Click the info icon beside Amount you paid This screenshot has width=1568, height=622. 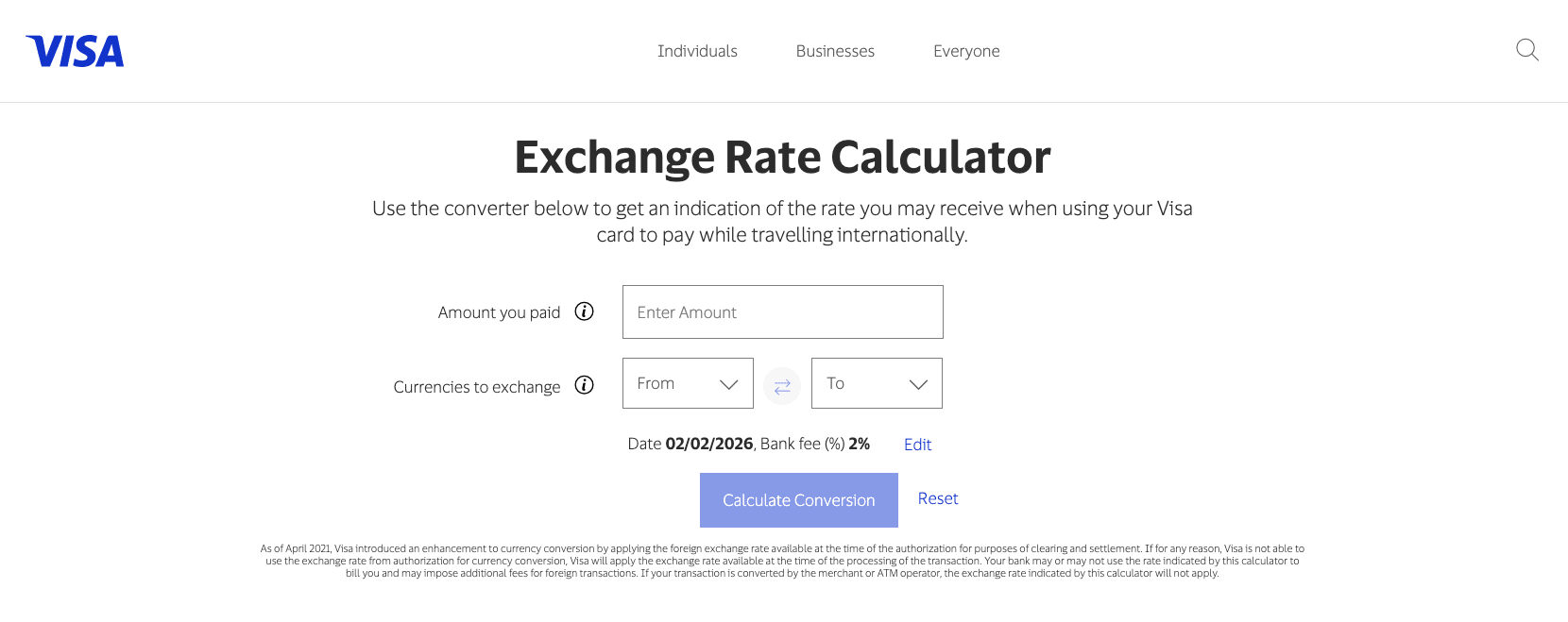[x=585, y=311]
